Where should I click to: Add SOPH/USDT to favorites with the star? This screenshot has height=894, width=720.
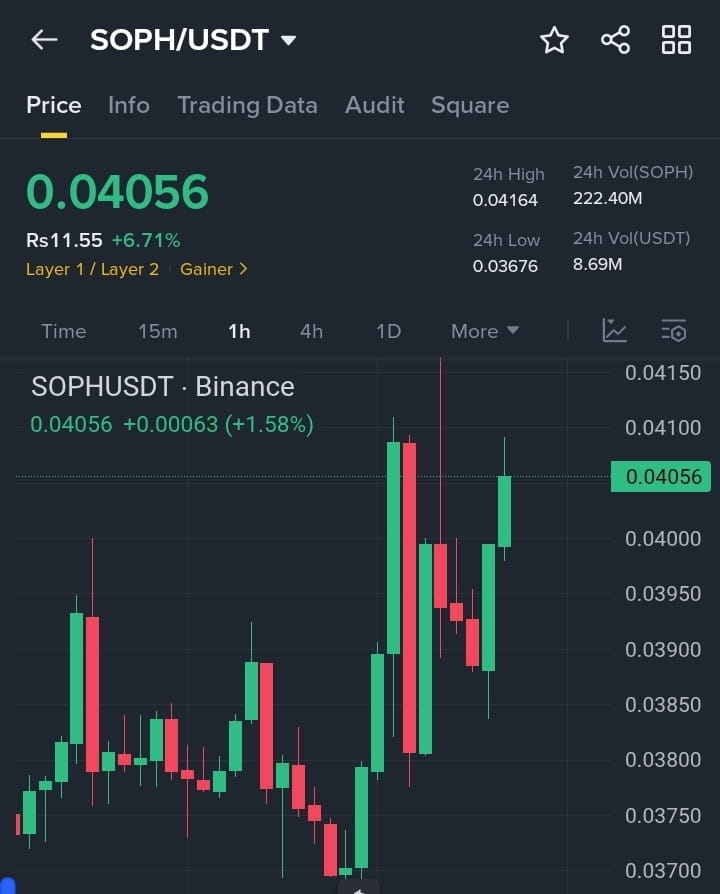[554, 40]
